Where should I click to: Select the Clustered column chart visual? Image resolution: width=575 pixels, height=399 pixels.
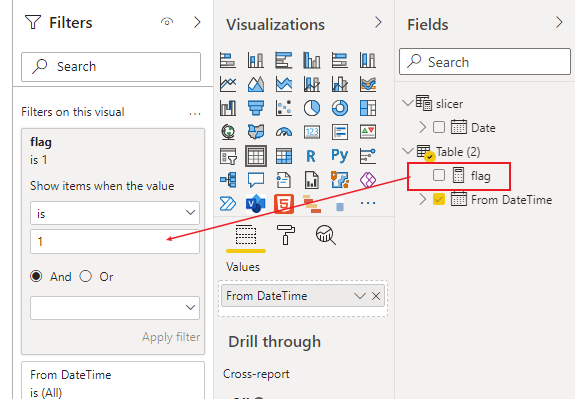coord(312,60)
